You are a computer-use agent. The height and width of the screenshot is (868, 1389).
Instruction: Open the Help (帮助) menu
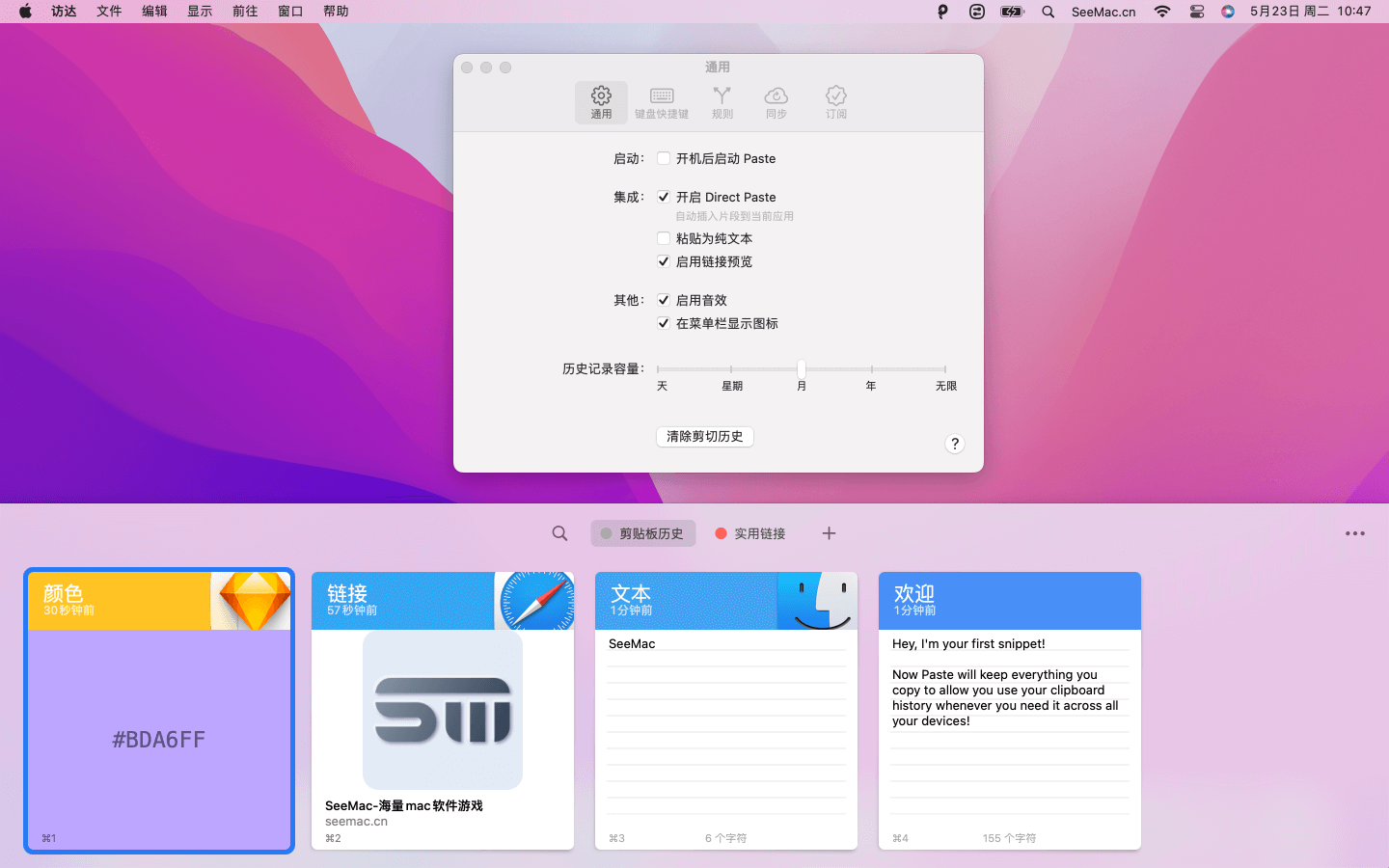pos(336,12)
